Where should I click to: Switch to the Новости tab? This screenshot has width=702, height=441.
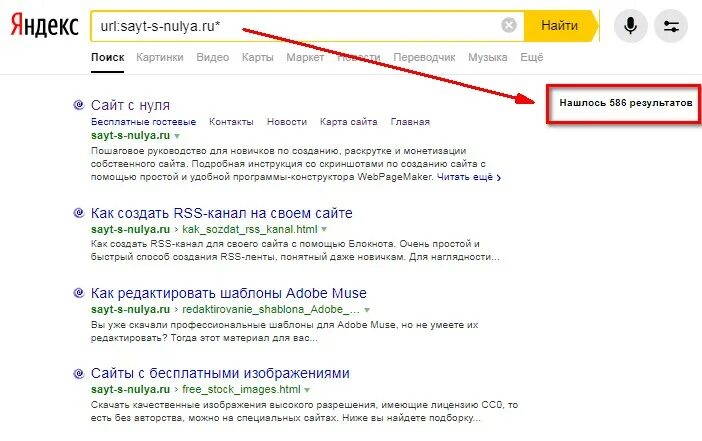tap(359, 57)
